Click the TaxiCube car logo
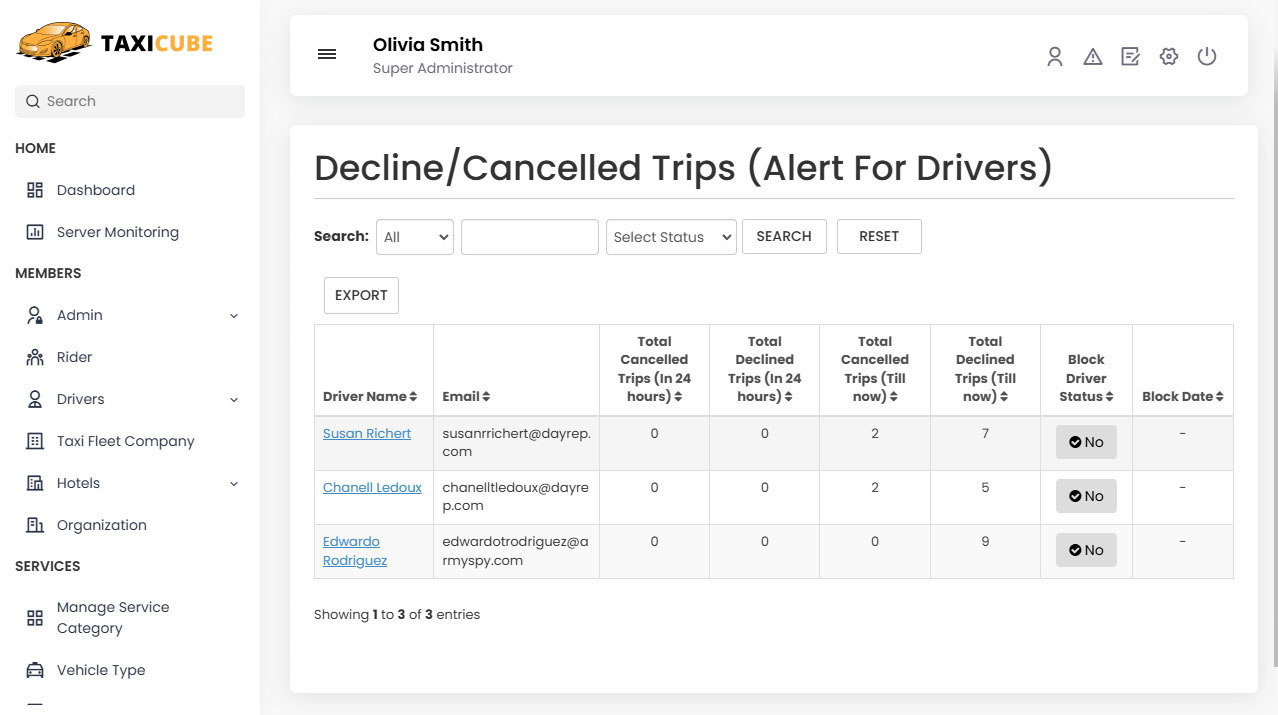1278x715 pixels. pos(54,43)
